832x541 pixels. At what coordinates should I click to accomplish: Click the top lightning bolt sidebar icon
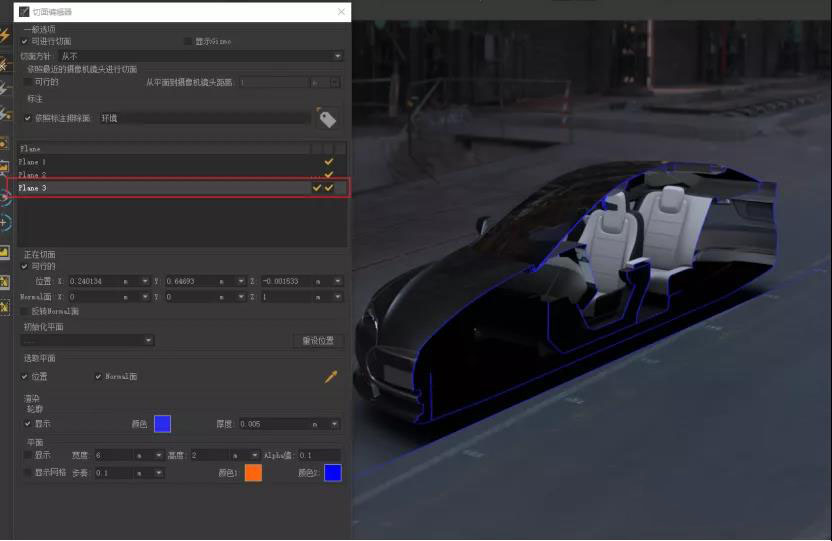[6, 35]
